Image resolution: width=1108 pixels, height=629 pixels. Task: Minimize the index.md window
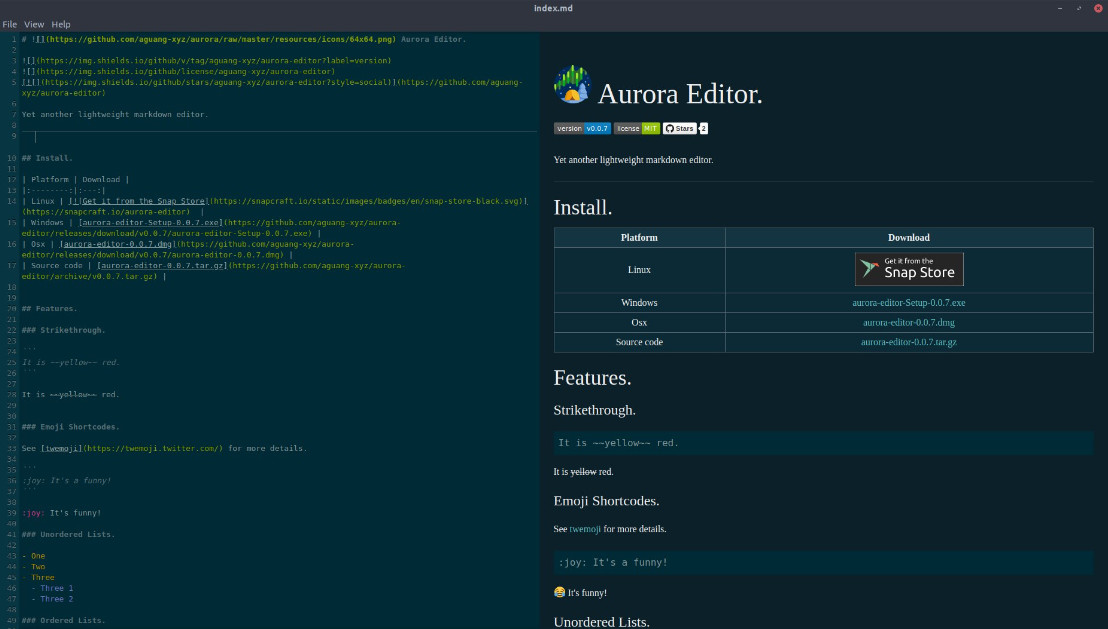pyautogui.click(x=1060, y=8)
